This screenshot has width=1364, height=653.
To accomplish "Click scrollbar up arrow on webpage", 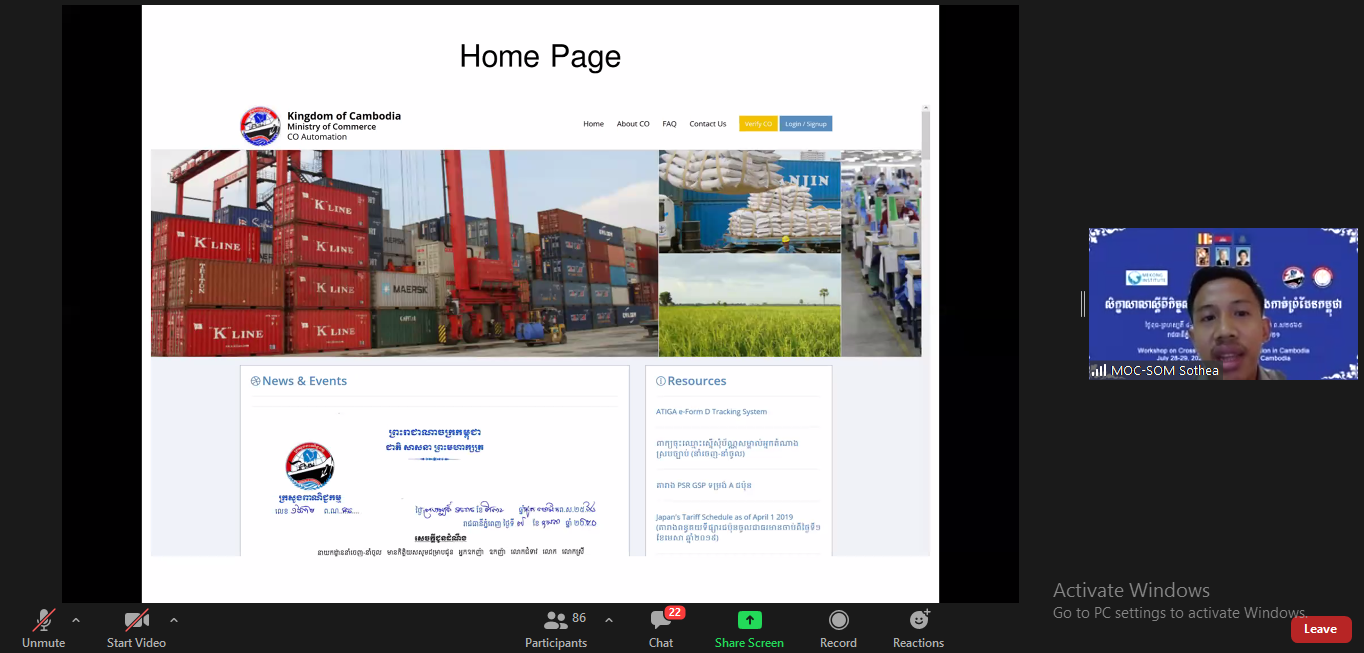I will tap(926, 108).
